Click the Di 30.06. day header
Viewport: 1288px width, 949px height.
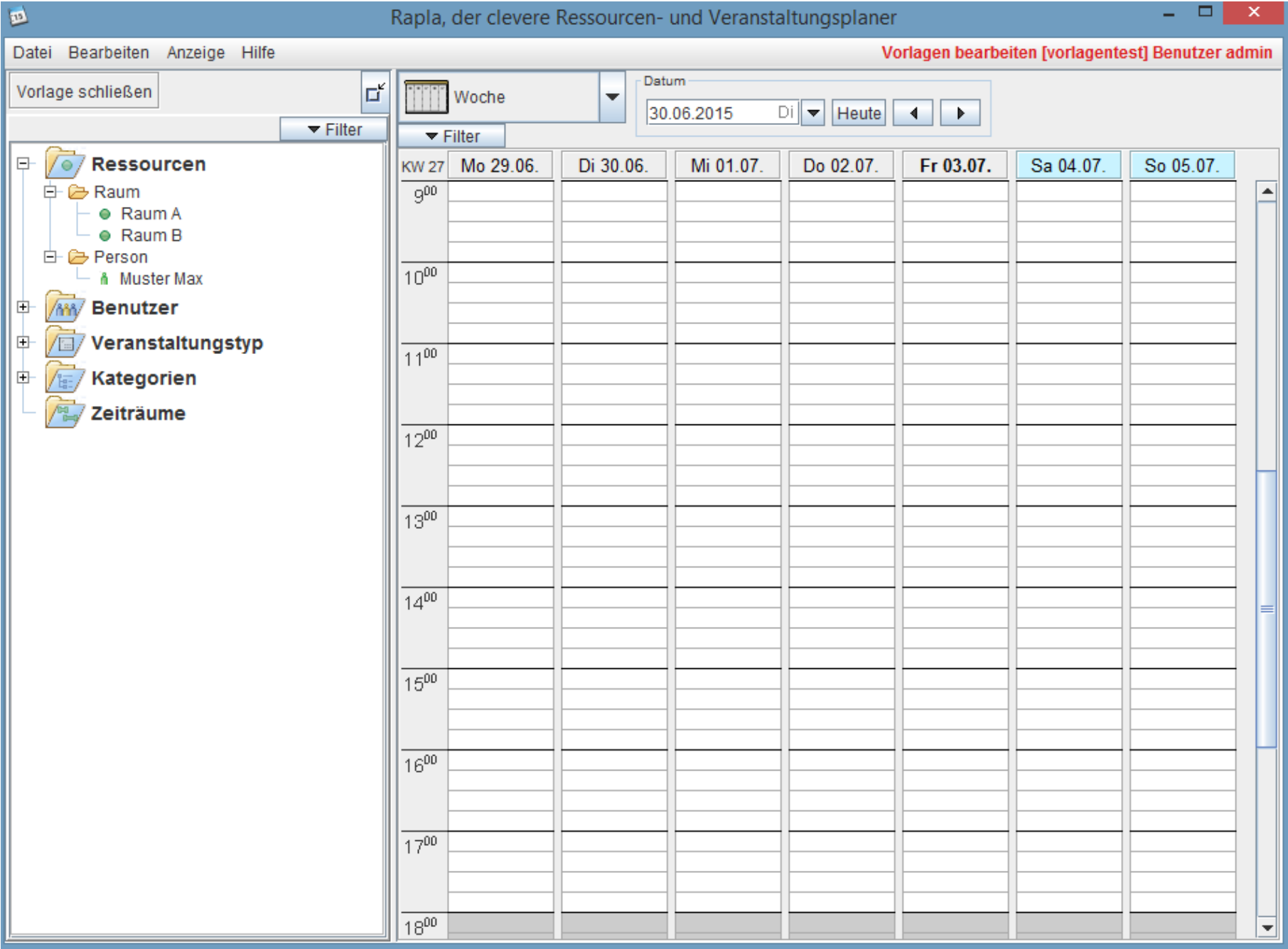[x=613, y=166]
